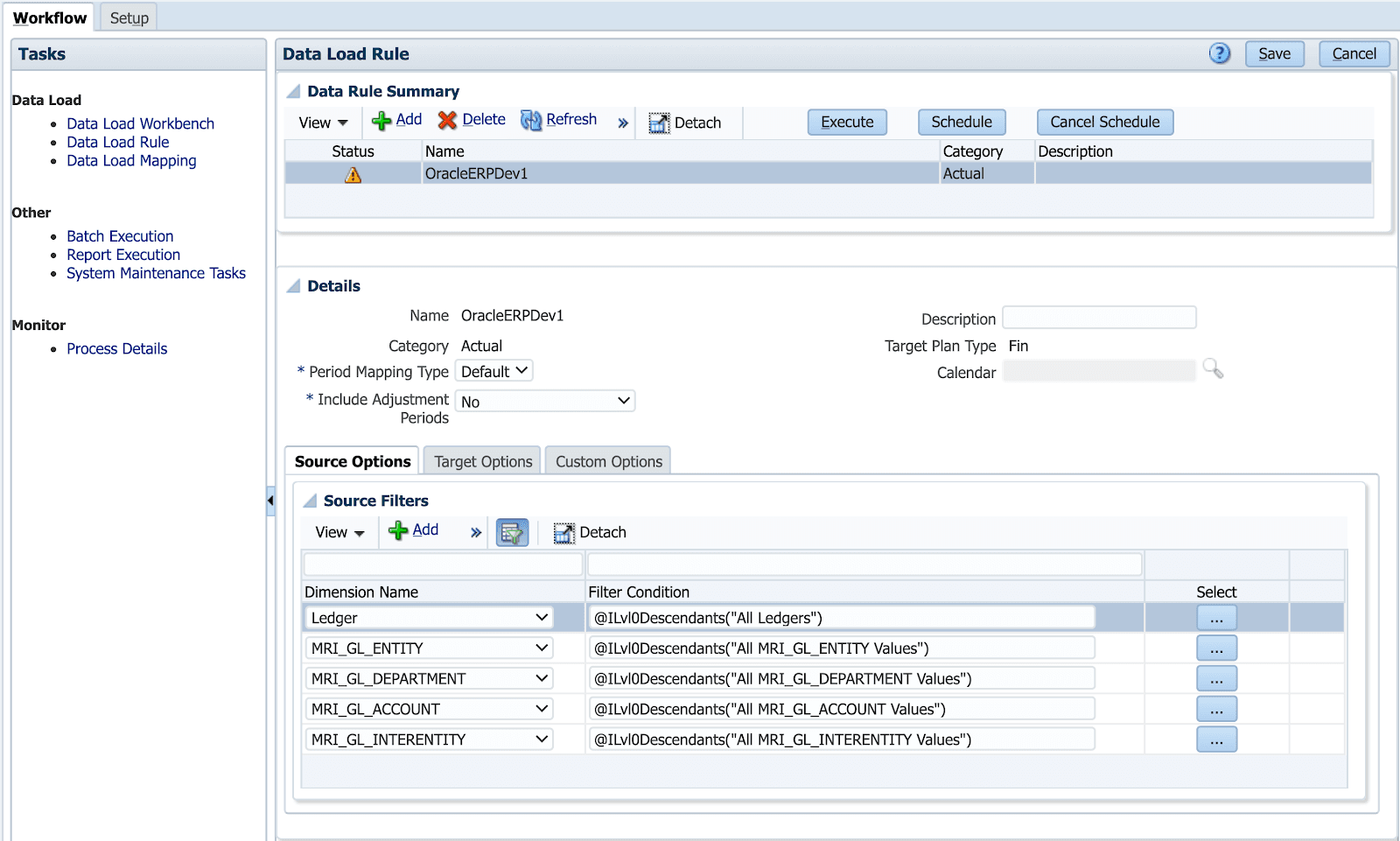Screen dimensions: 1400x841
Task: Open Calendar lookup with the magnifier icon
Action: pos(1214,369)
